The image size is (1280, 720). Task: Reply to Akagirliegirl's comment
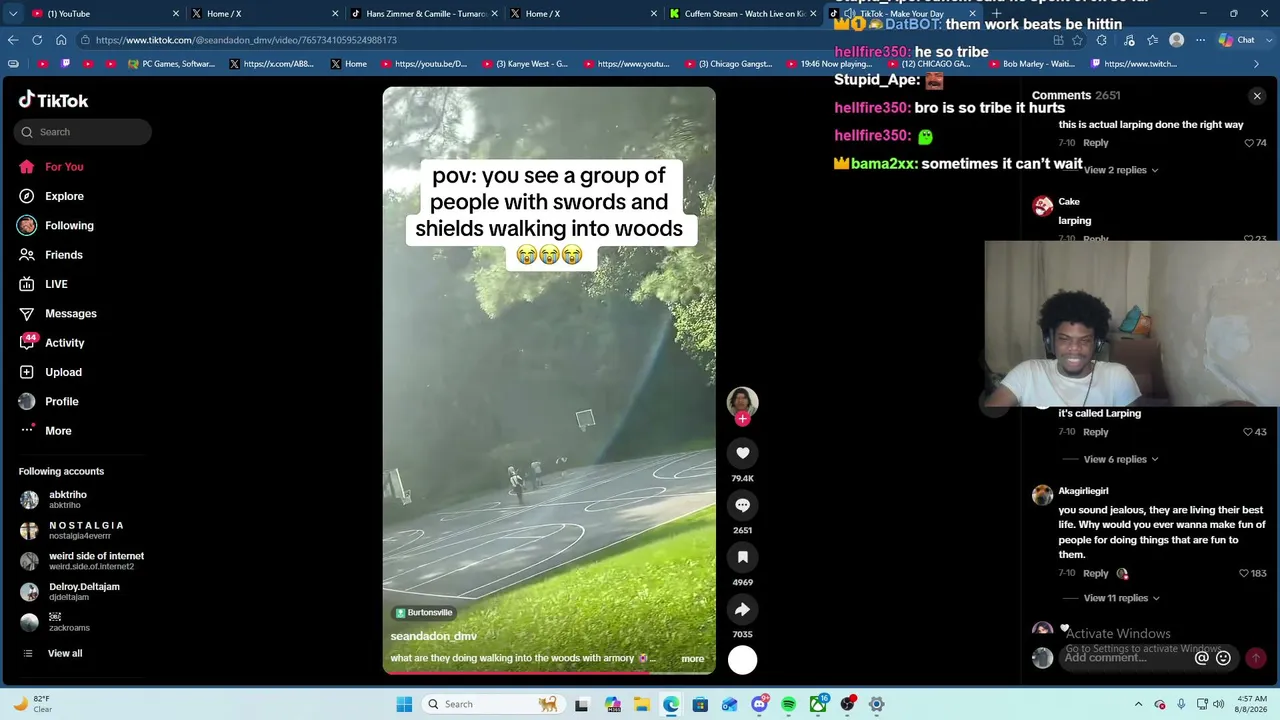tap(1096, 574)
